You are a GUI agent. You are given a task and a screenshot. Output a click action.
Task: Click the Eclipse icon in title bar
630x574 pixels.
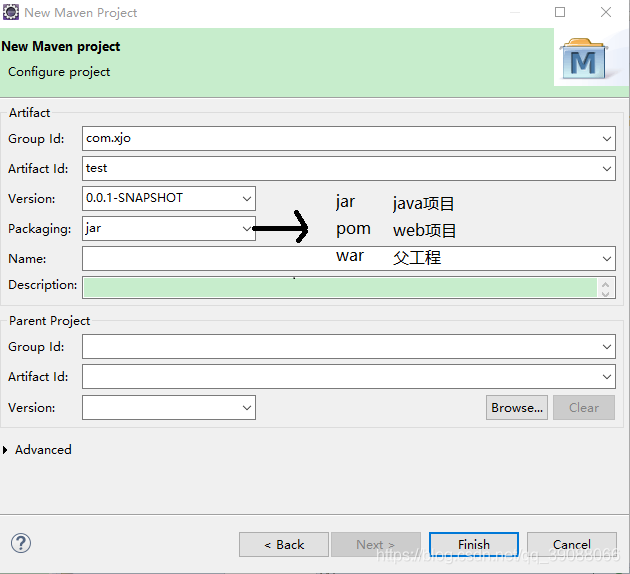(11, 12)
